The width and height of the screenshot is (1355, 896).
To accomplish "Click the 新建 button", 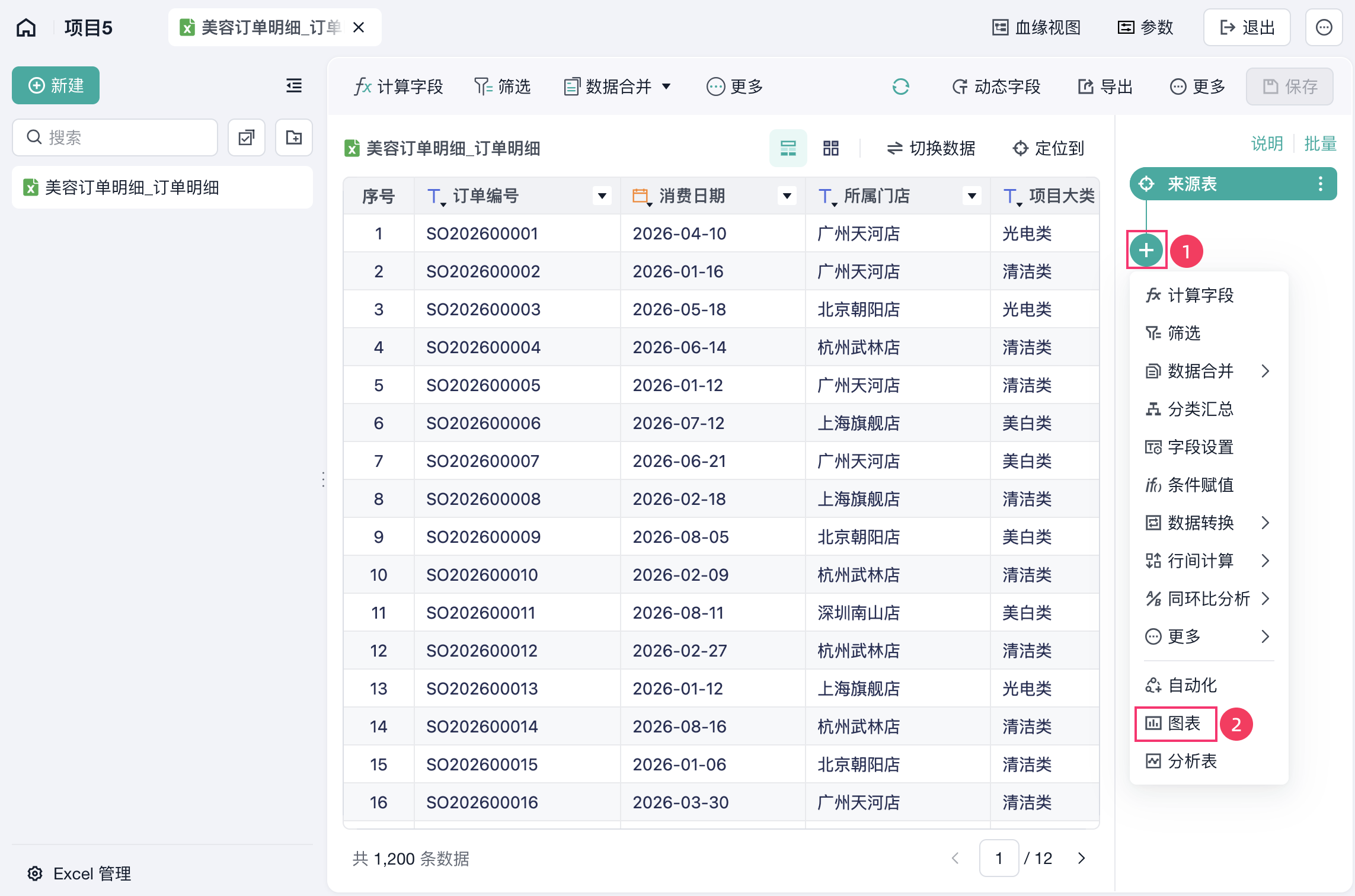I will 56,86.
